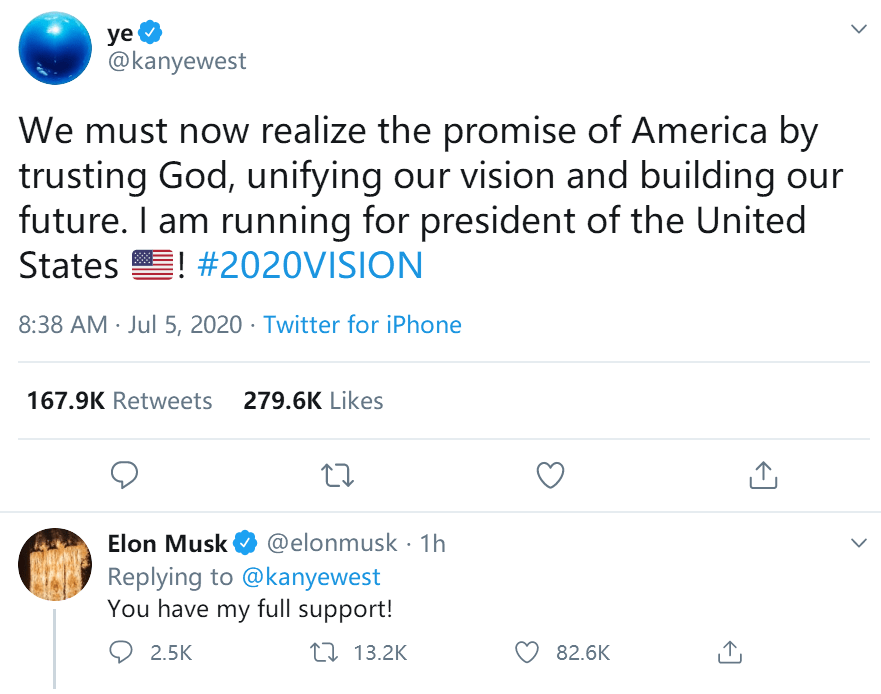Open Elon Musk's profile picture
Image resolution: width=881 pixels, height=694 pixels.
(55, 564)
